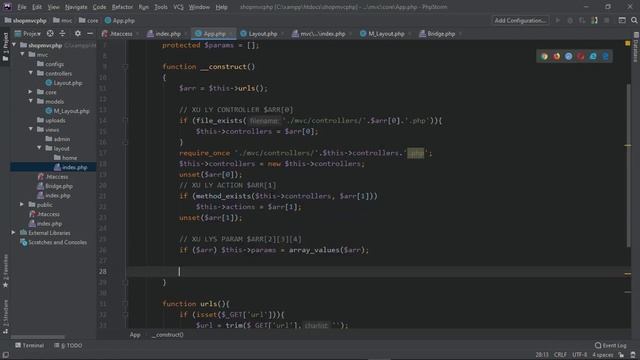Collapse the layout folder

tap(40, 148)
